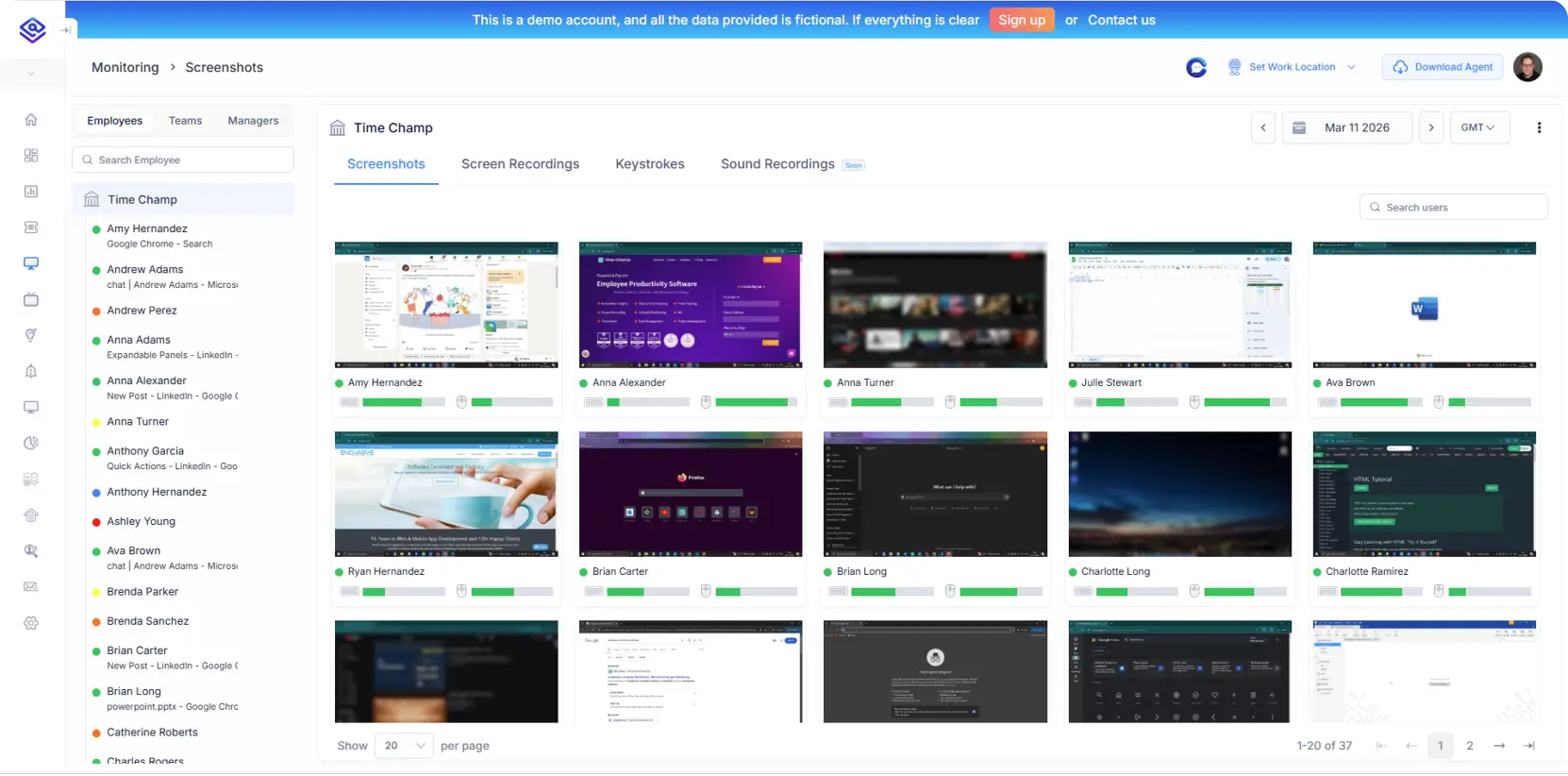Click the Time Champ logo top left
Screen dimensions: 1568x776
(x=32, y=30)
